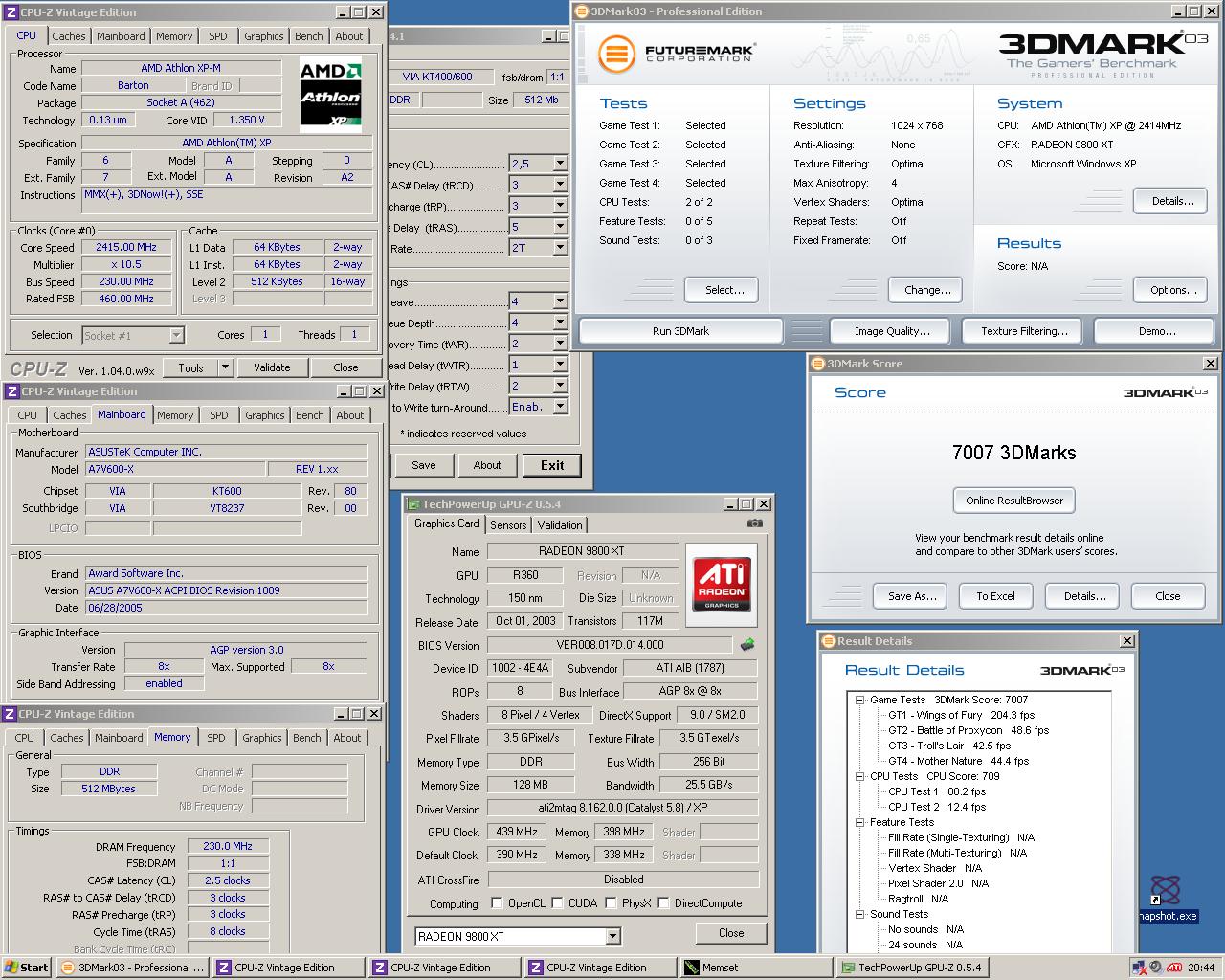This screenshot has height=980, width=1225.
Task: Open the Graphics tab in the Memory CPU-Z window
Action: (x=262, y=738)
